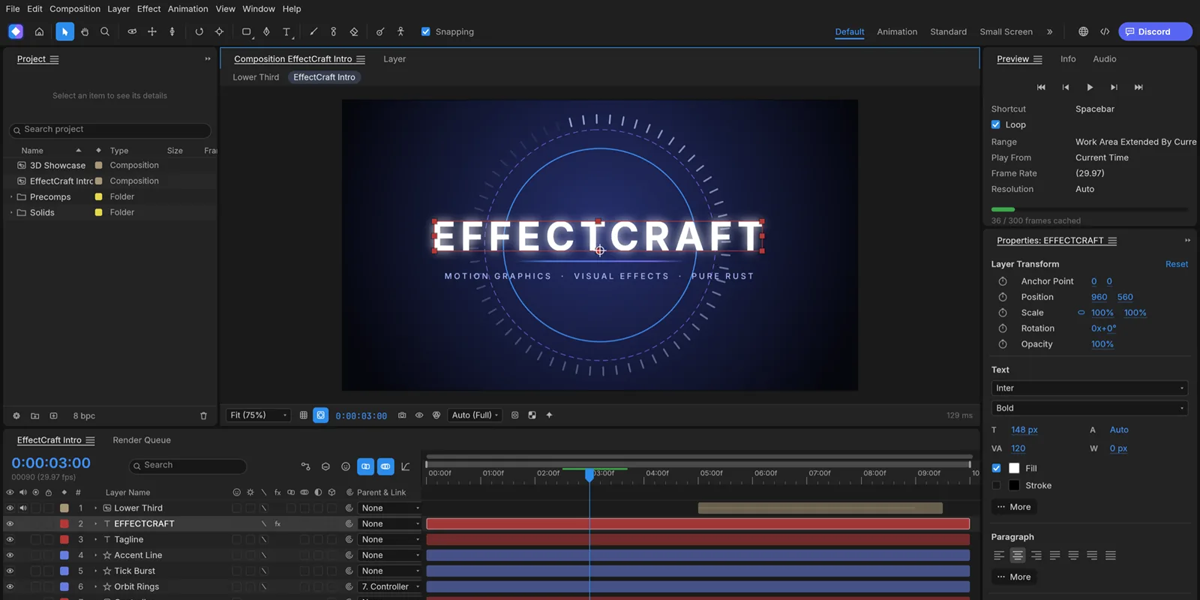Select the Pan four-arrow tool
The width and height of the screenshot is (1200, 600).
tap(152, 32)
